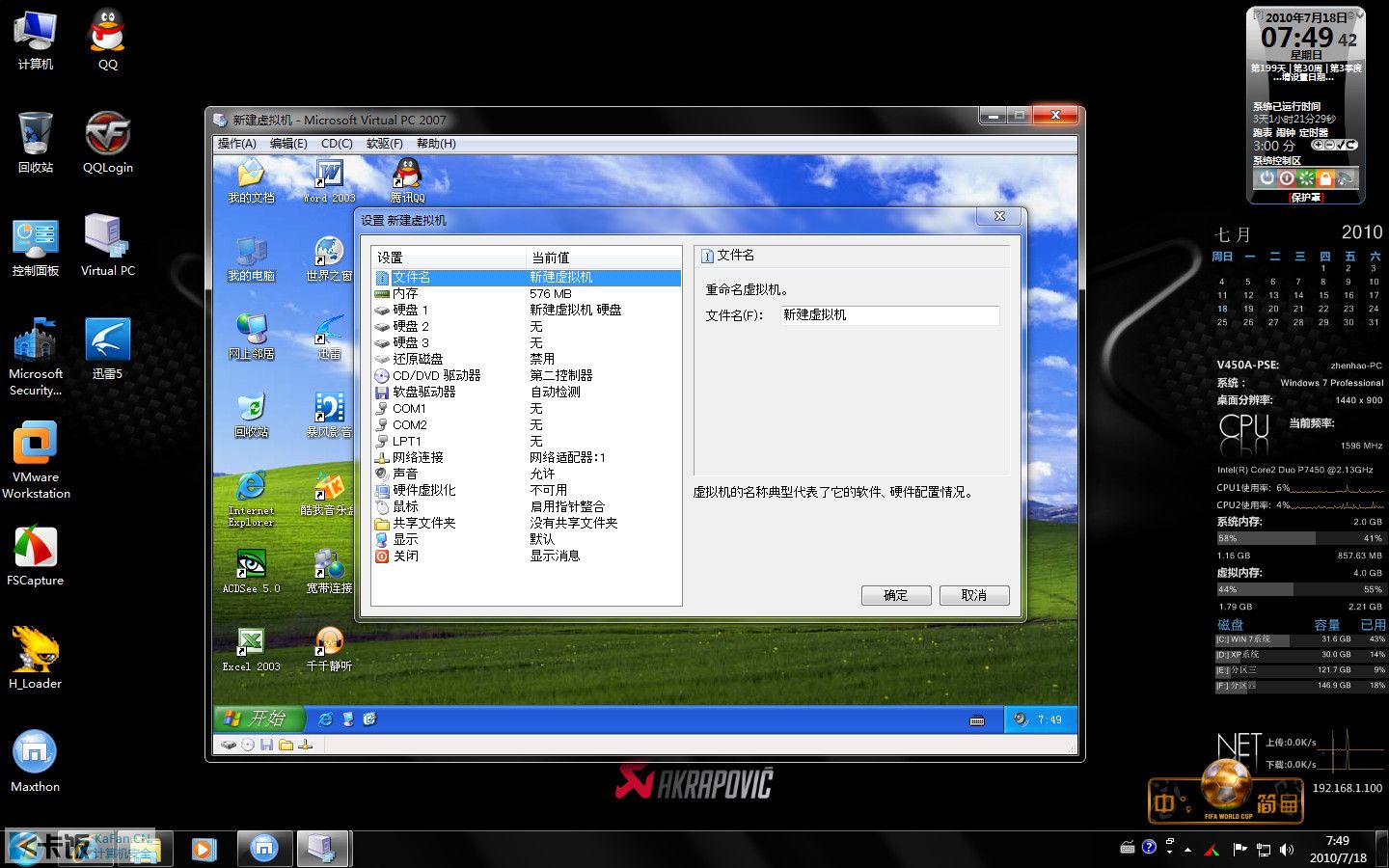This screenshot has width=1389, height=868.
Task: Open the 编辑(E) menu
Action: (x=288, y=144)
